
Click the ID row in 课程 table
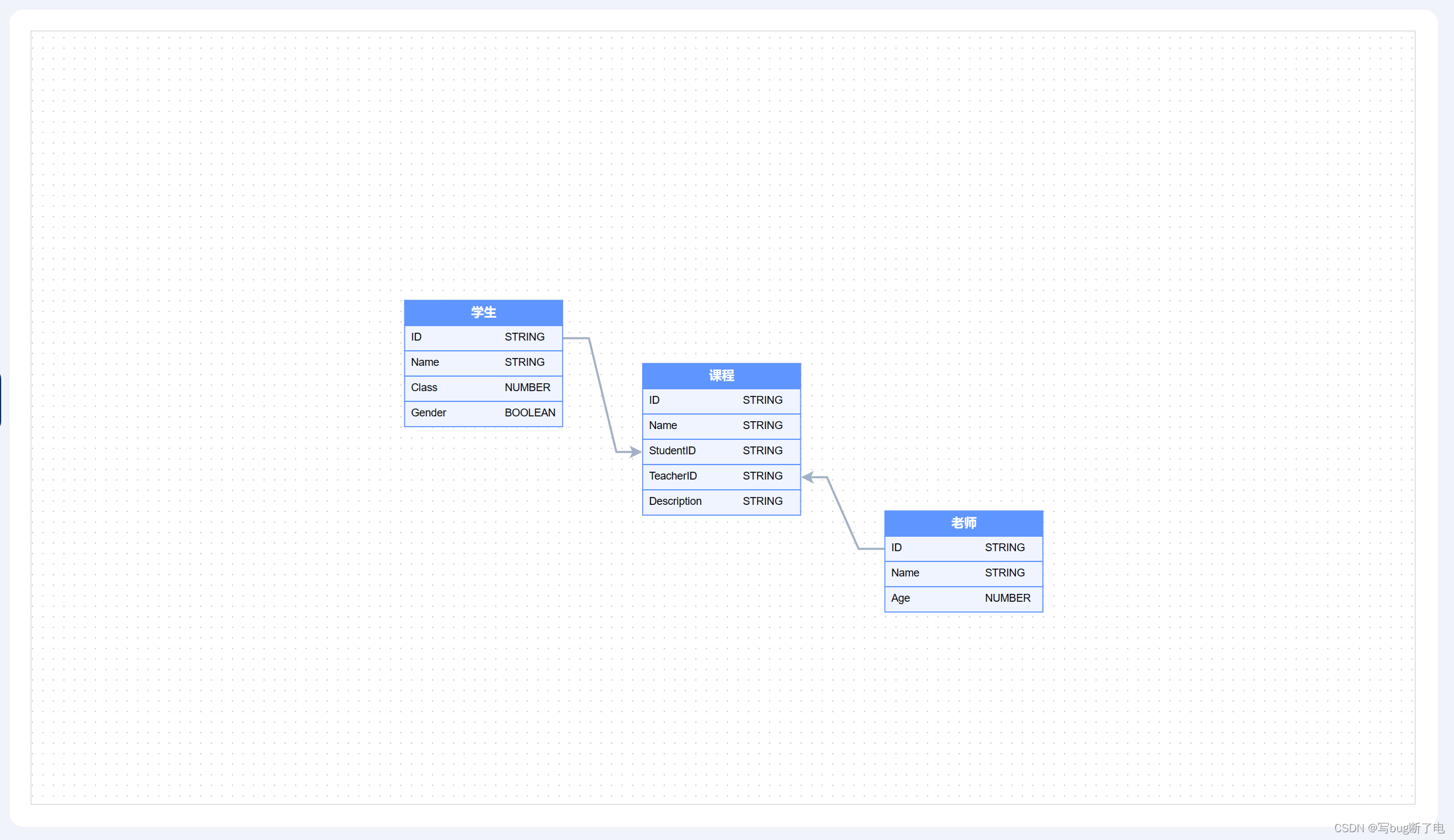(721, 401)
